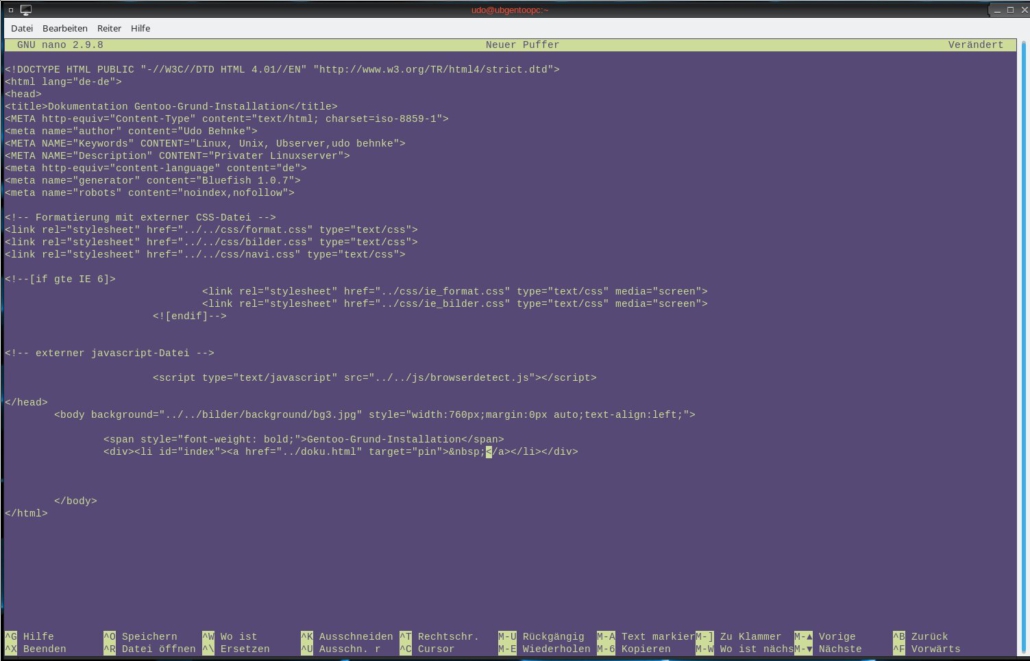Screen dimensions: 1030x661
Task: Click the meta author Udo Behnke line
Action: click(x=131, y=131)
